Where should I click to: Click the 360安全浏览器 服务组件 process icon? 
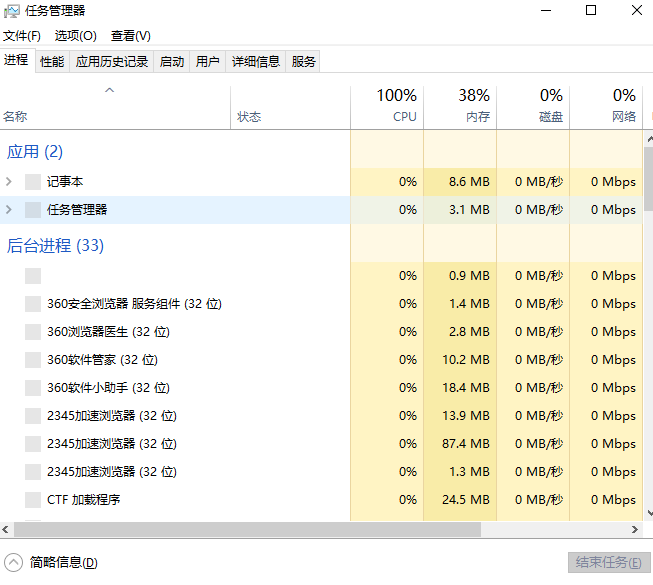tap(33, 304)
